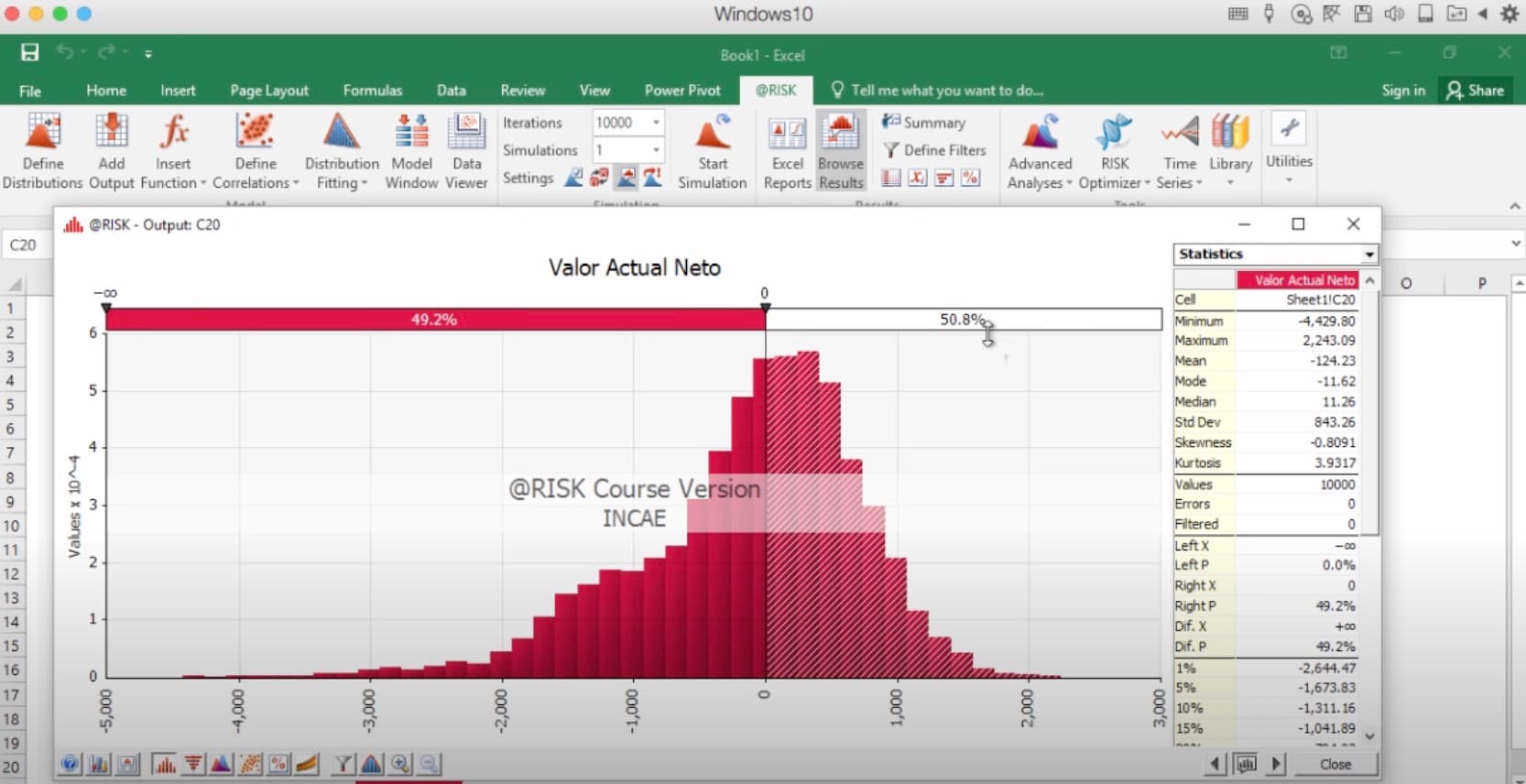The image size is (1526, 784).
Task: Switch to the Formulas ribbon tab
Action: pyautogui.click(x=372, y=91)
